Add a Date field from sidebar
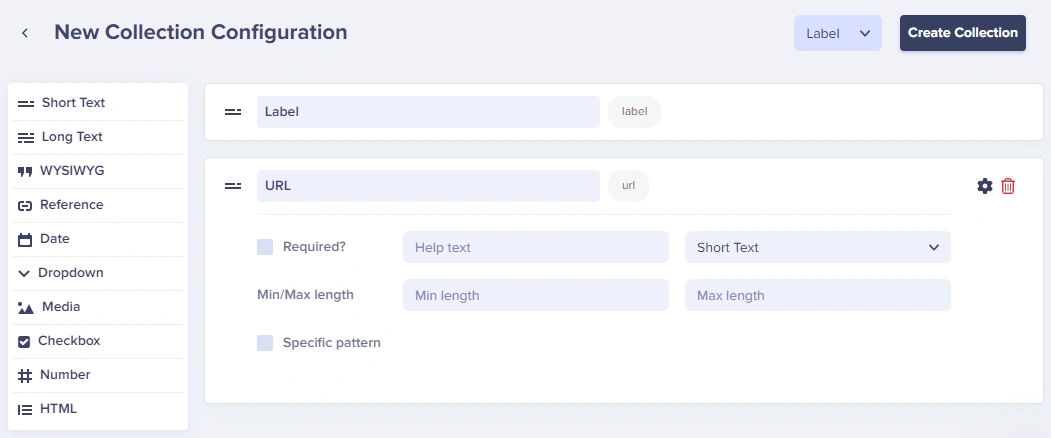Image resolution: width=1051 pixels, height=438 pixels. coord(55,239)
